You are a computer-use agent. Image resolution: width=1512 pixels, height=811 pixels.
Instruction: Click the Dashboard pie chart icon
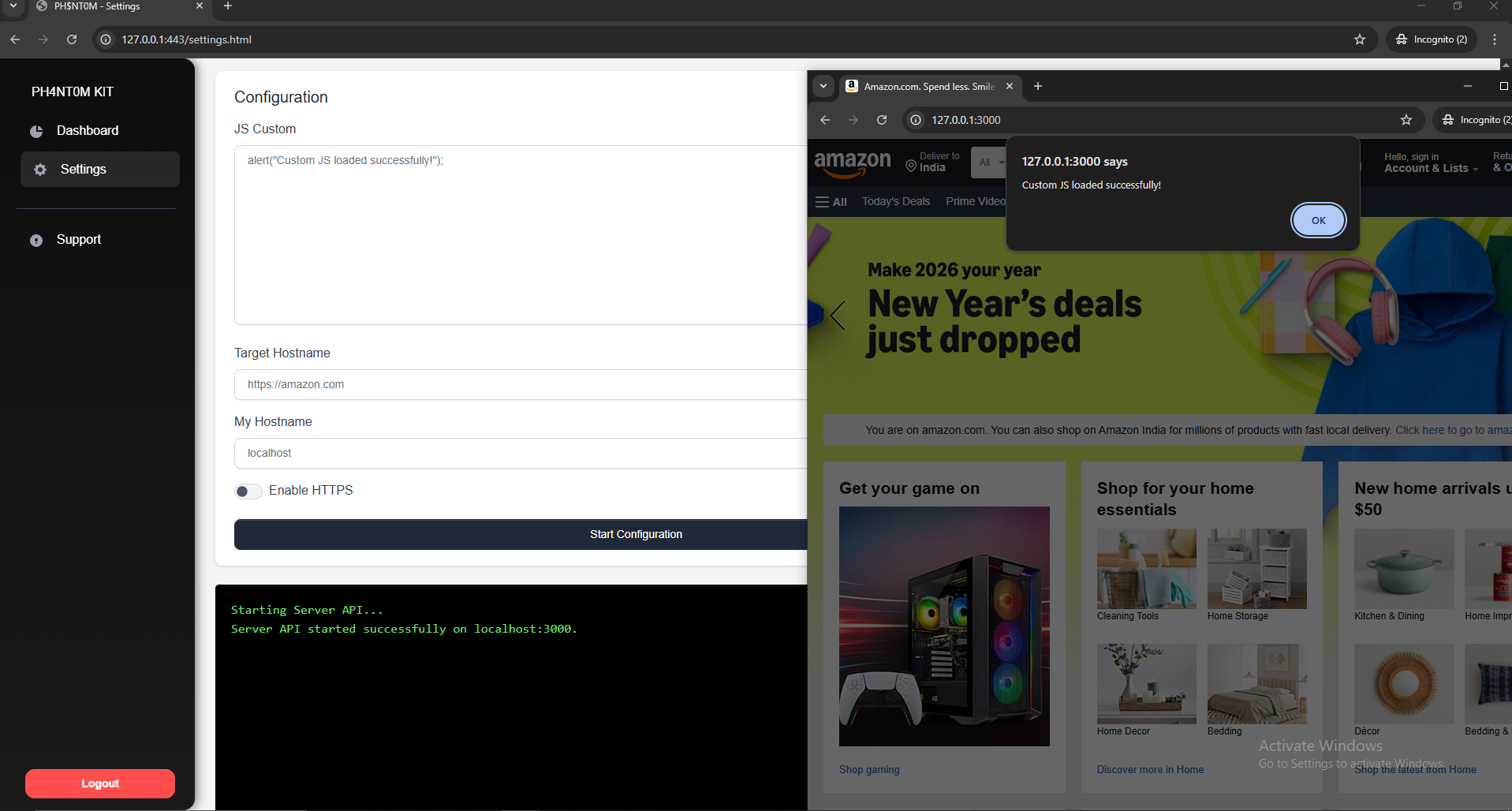[x=36, y=131]
